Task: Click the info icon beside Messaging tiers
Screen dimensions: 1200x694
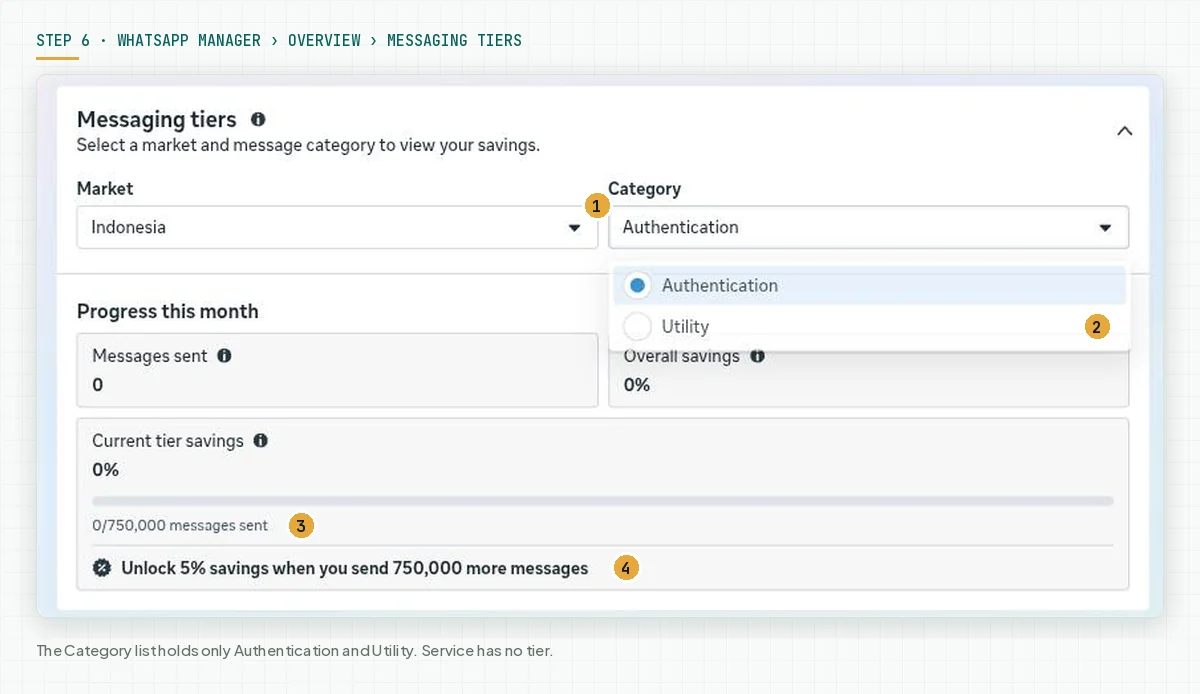Action: point(258,119)
